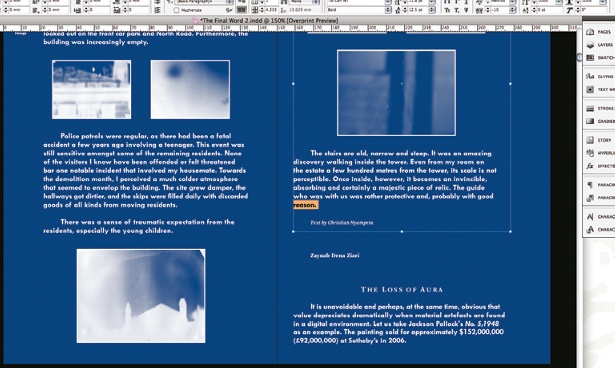Click the column gutter icon beside 4.233
615x368 pixels.
click(x=255, y=10)
